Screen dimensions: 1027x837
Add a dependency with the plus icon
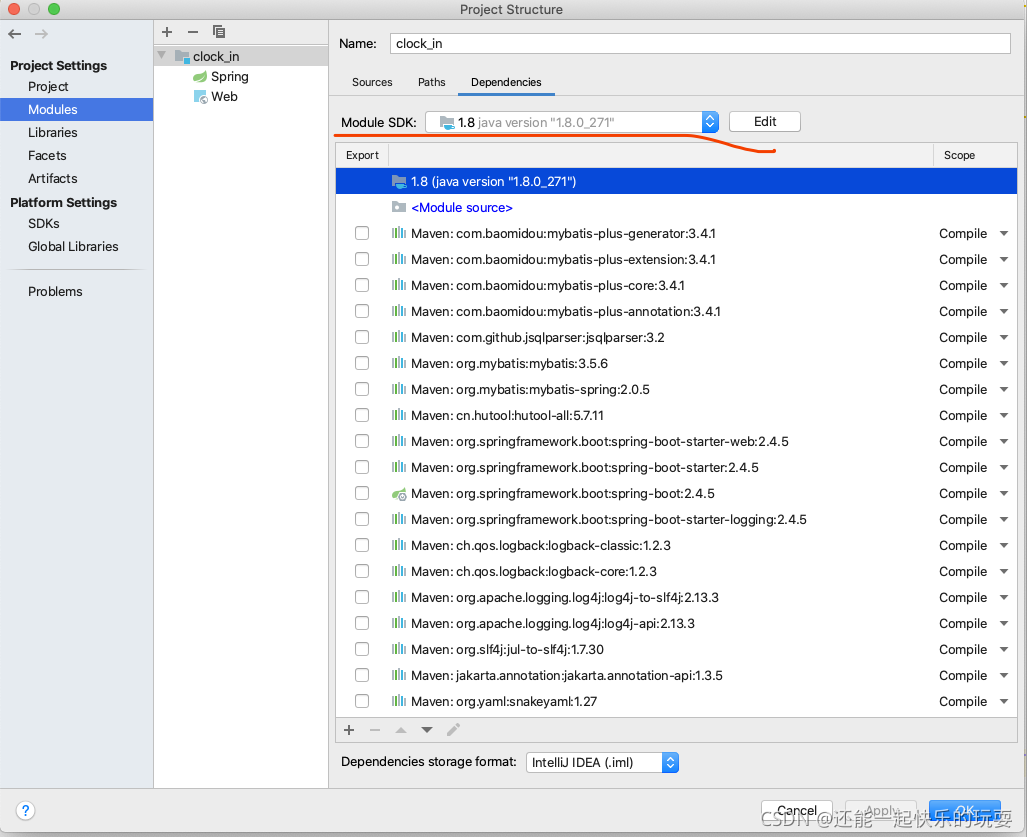(x=349, y=730)
